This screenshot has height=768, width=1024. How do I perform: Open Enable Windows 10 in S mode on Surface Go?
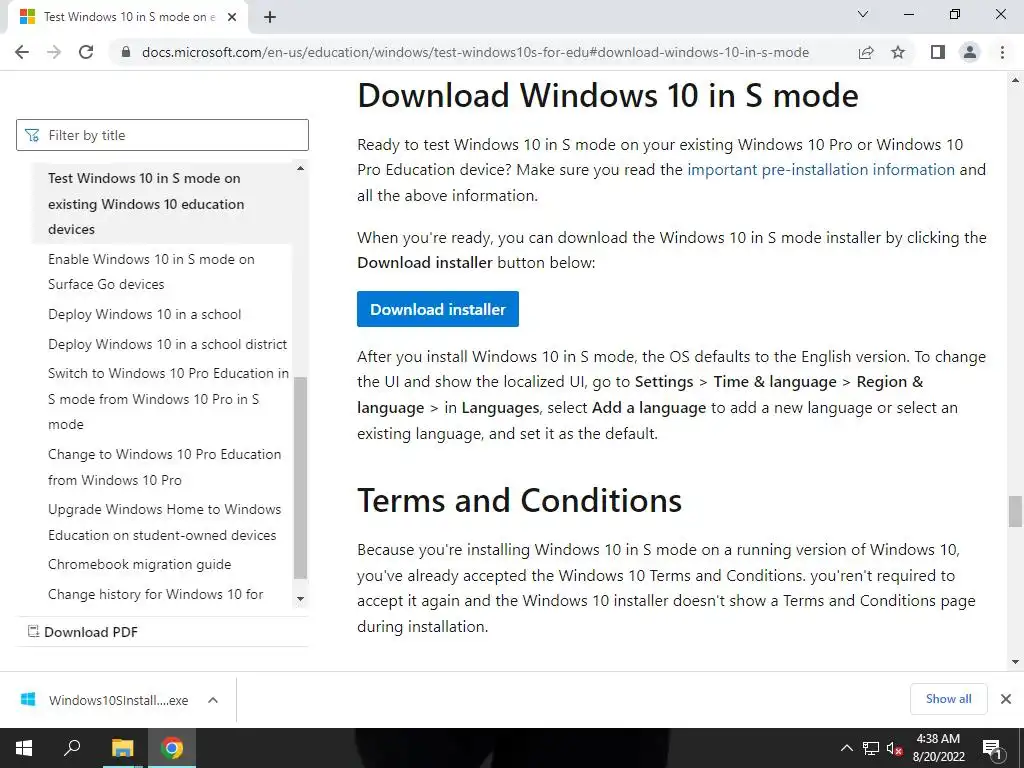[x=151, y=272]
